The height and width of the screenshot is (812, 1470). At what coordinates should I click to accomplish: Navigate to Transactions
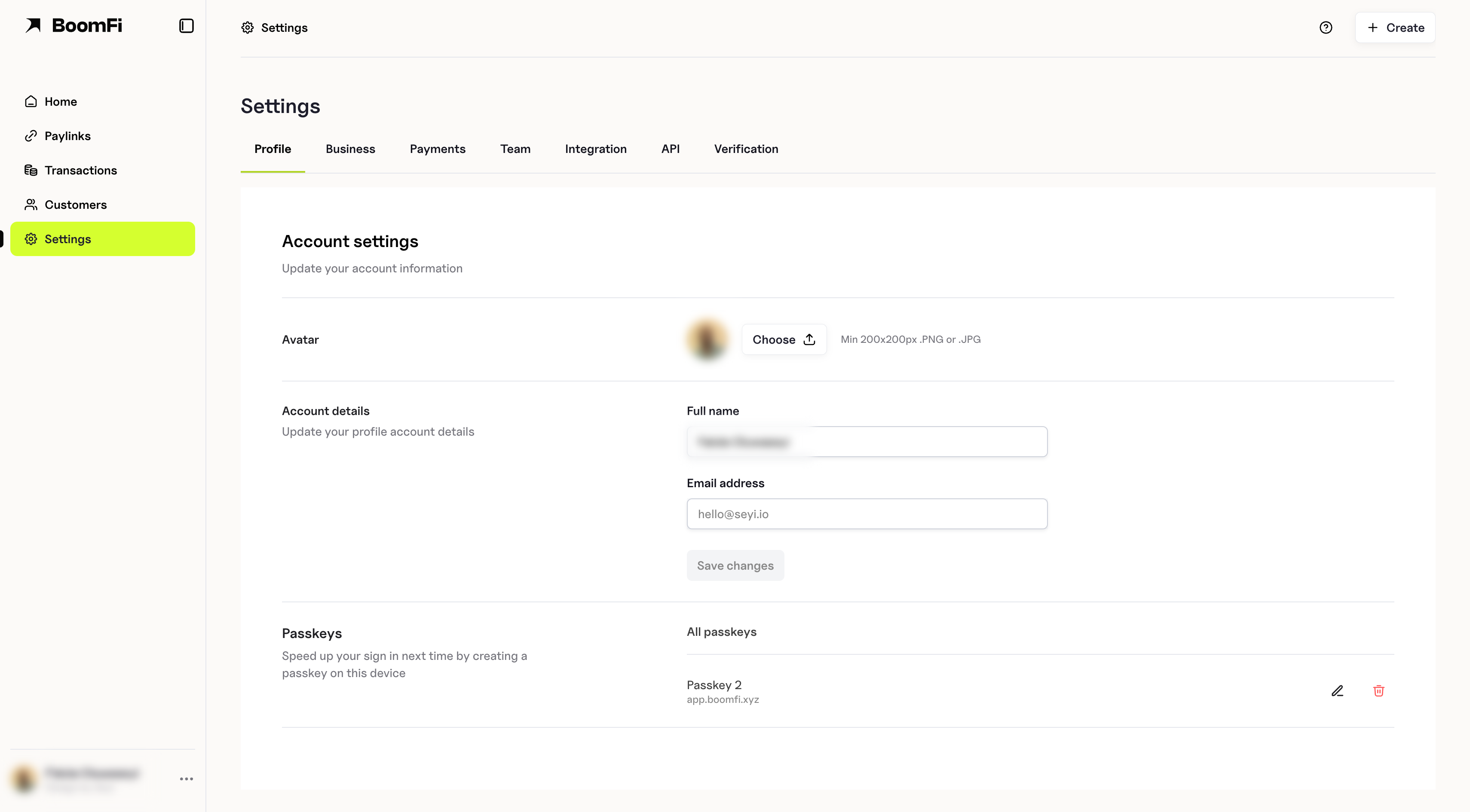click(x=80, y=170)
